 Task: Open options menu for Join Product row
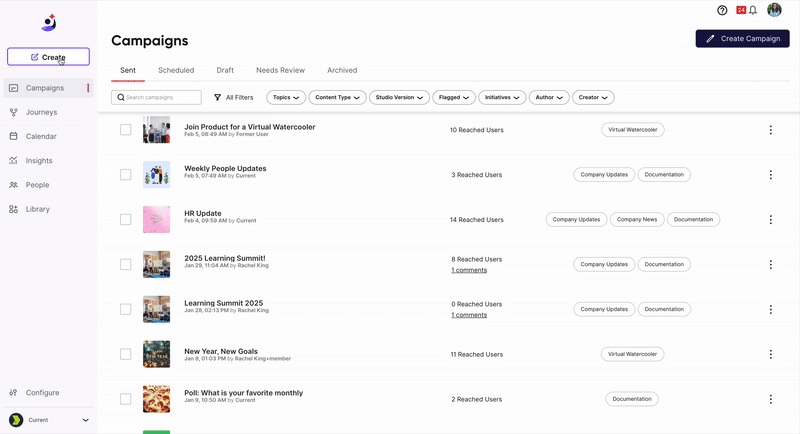tap(770, 130)
